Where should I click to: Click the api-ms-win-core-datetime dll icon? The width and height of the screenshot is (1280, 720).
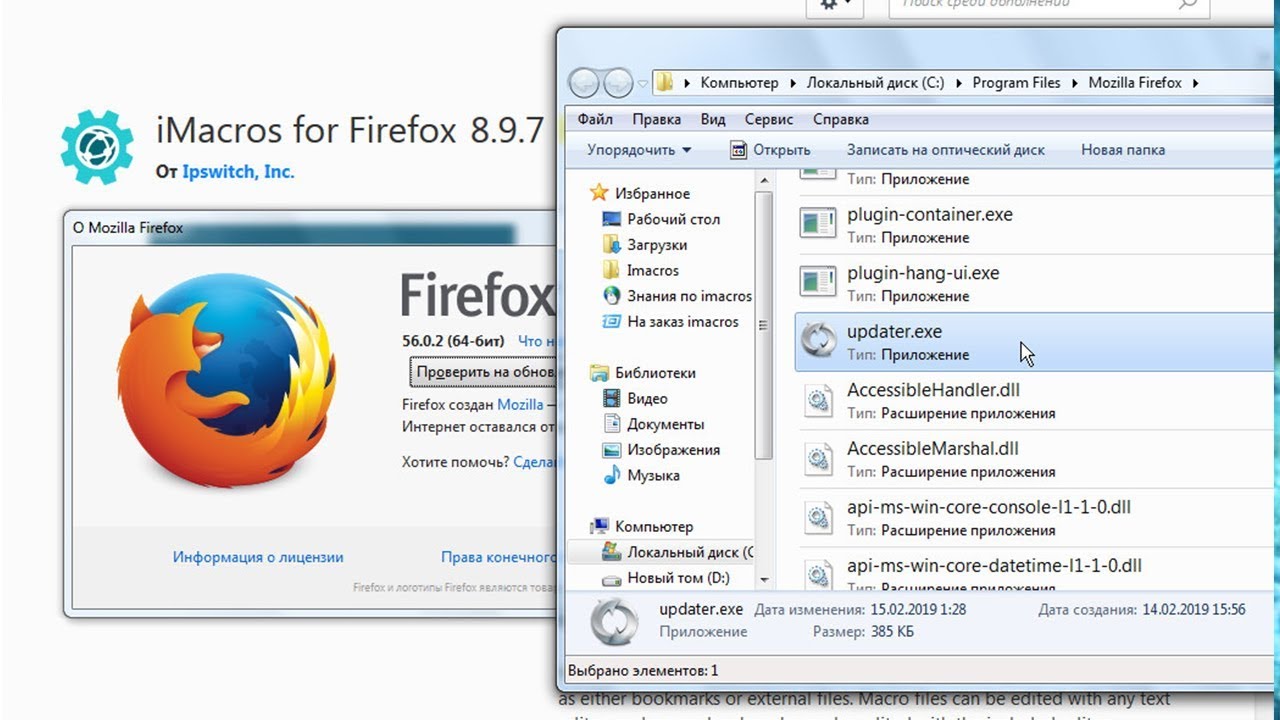tap(819, 573)
